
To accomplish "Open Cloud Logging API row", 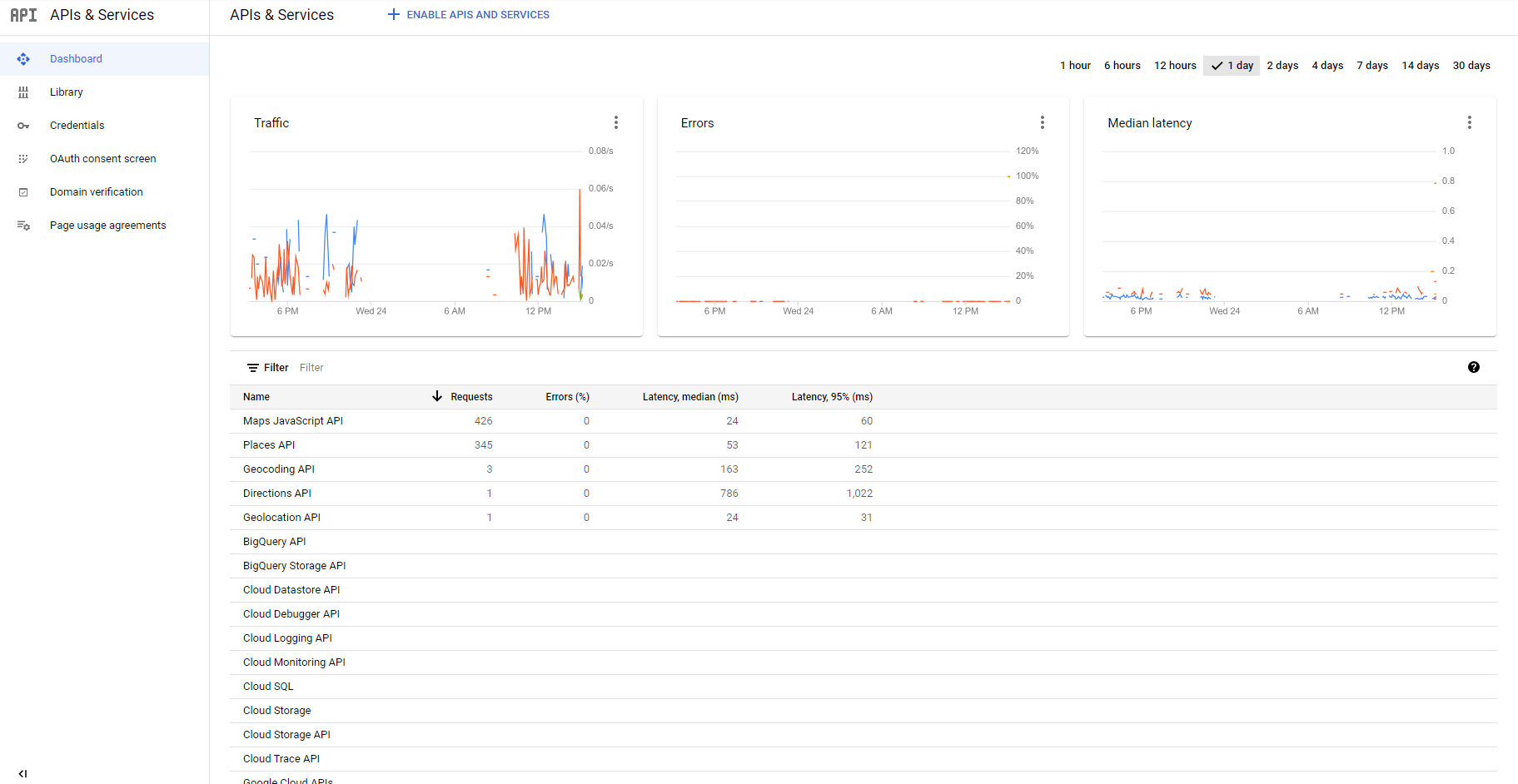I will pos(864,638).
